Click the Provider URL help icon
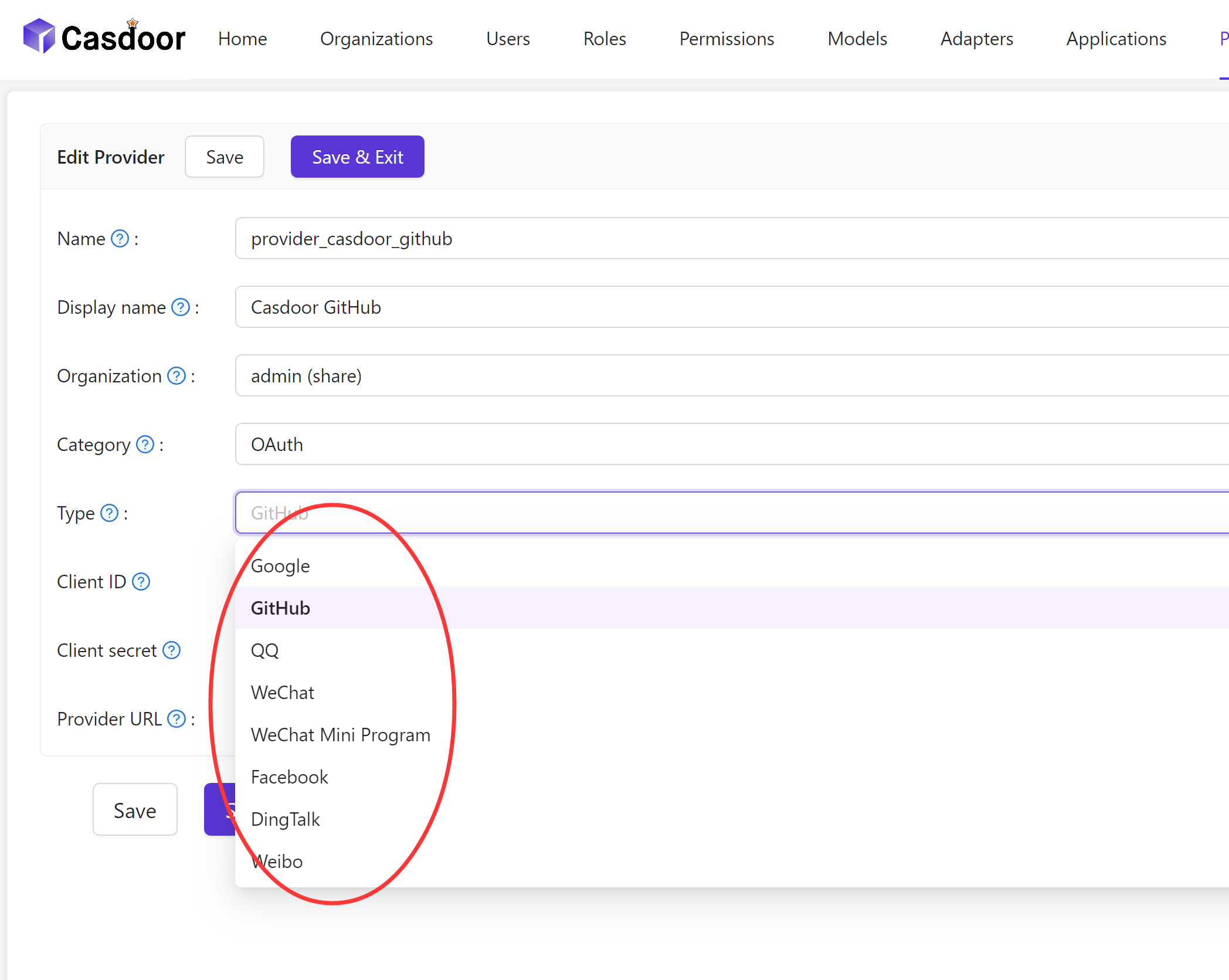The image size is (1229, 980). 176,718
